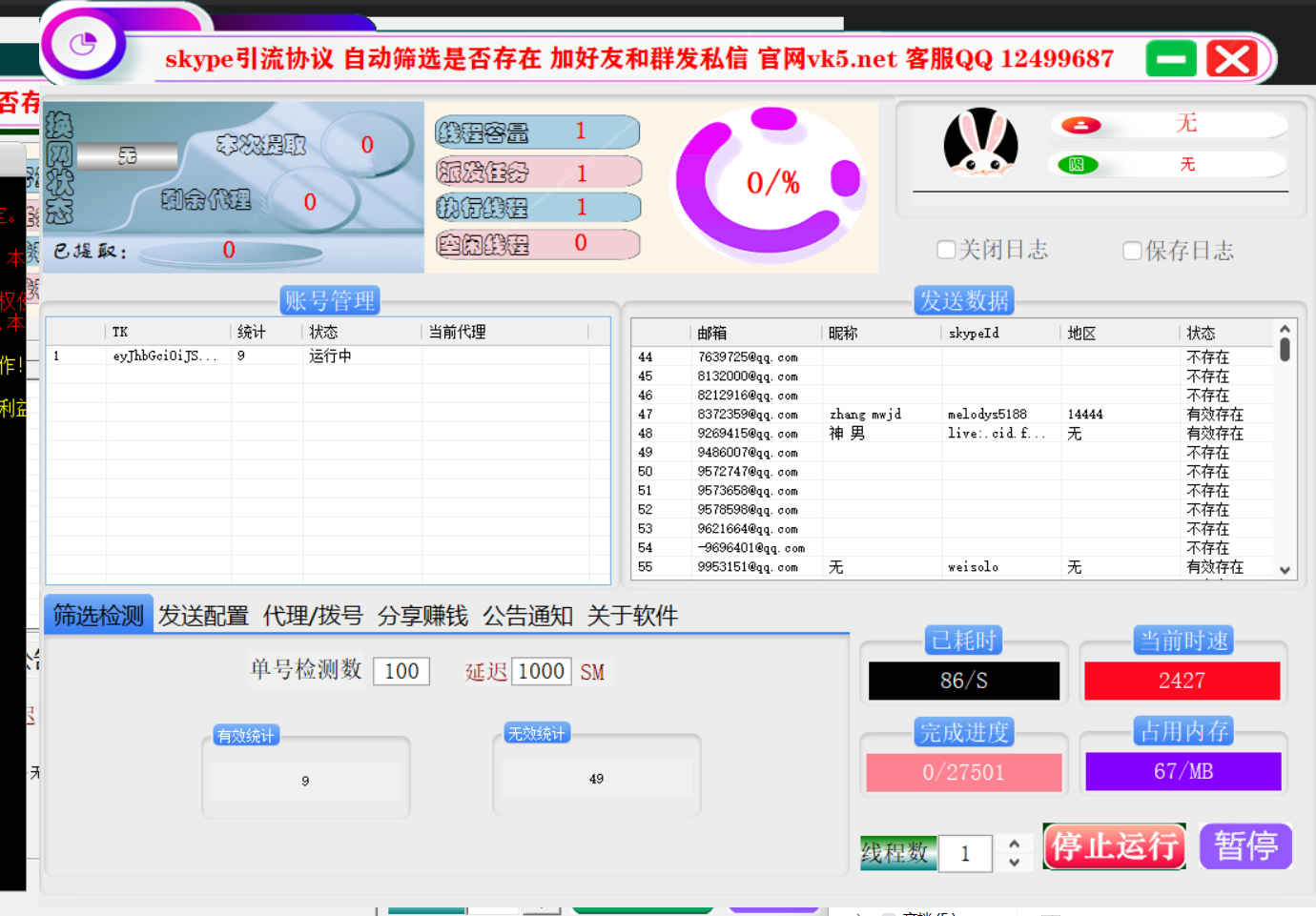Enable the 保存日志 checkbox
This screenshot has height=916, width=1316.
click(1132, 250)
